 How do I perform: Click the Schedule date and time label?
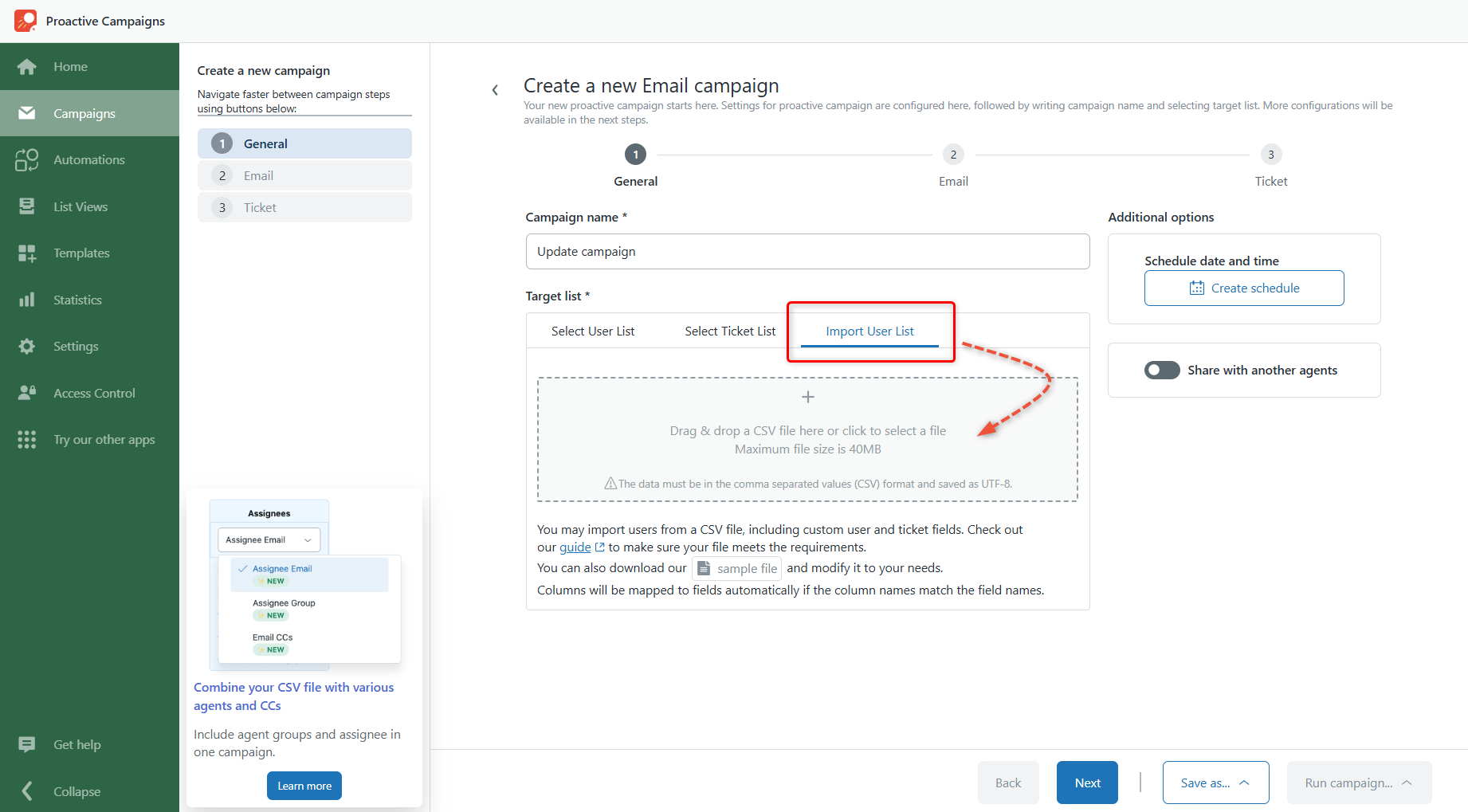pos(1211,261)
